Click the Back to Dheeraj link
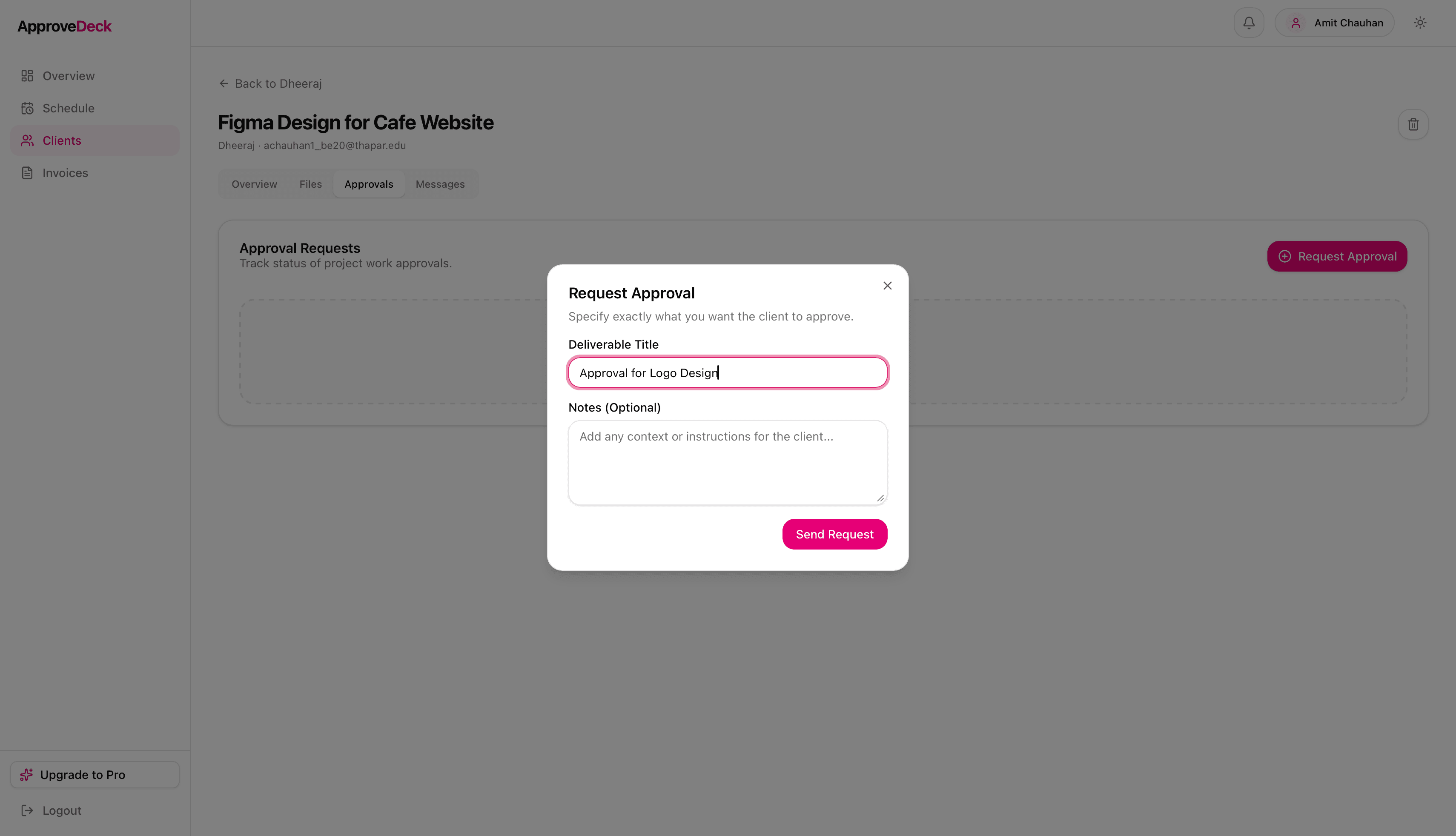Viewport: 1456px width, 836px height. coord(278,83)
